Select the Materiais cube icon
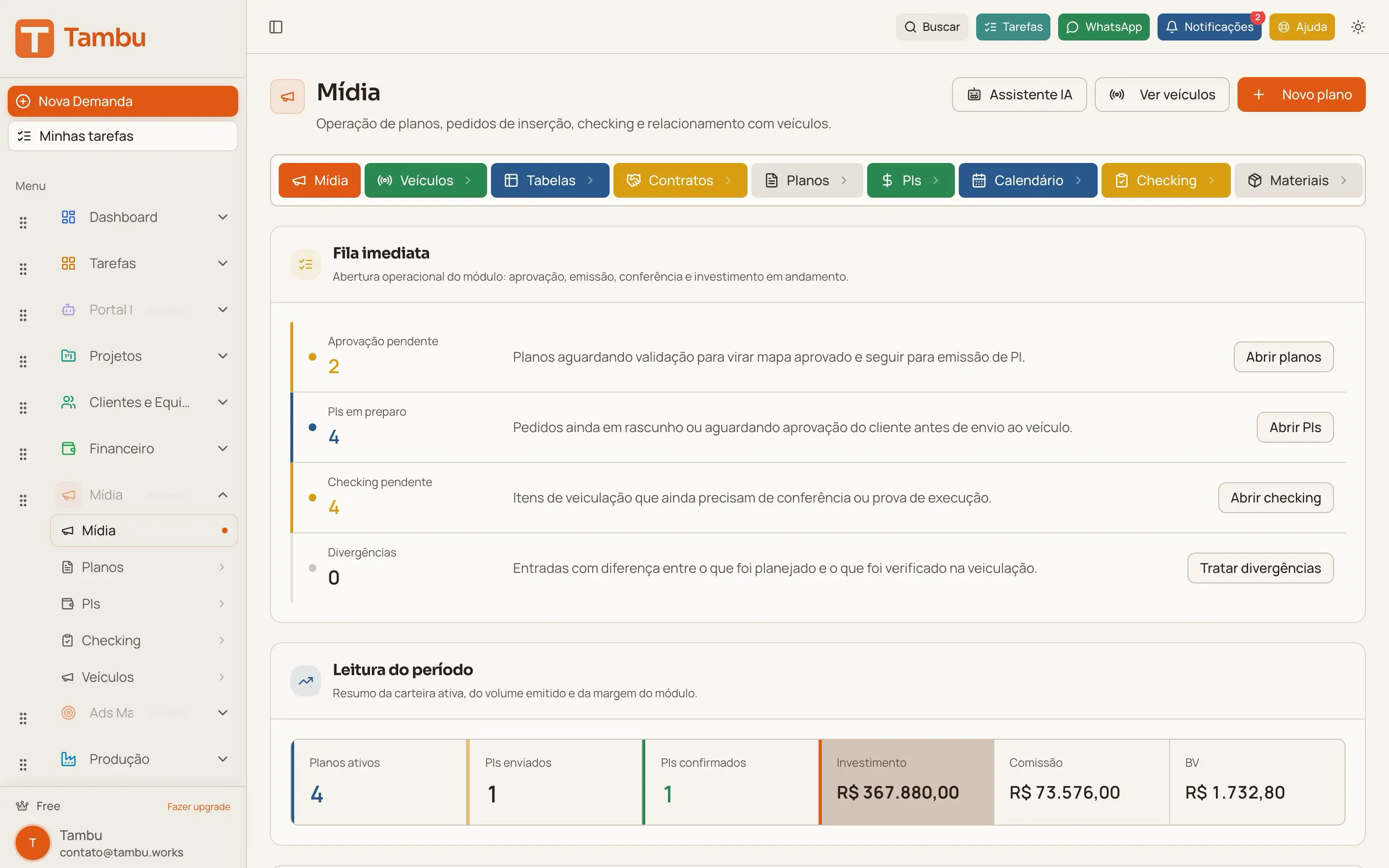Image resolution: width=1389 pixels, height=868 pixels. (x=1256, y=180)
